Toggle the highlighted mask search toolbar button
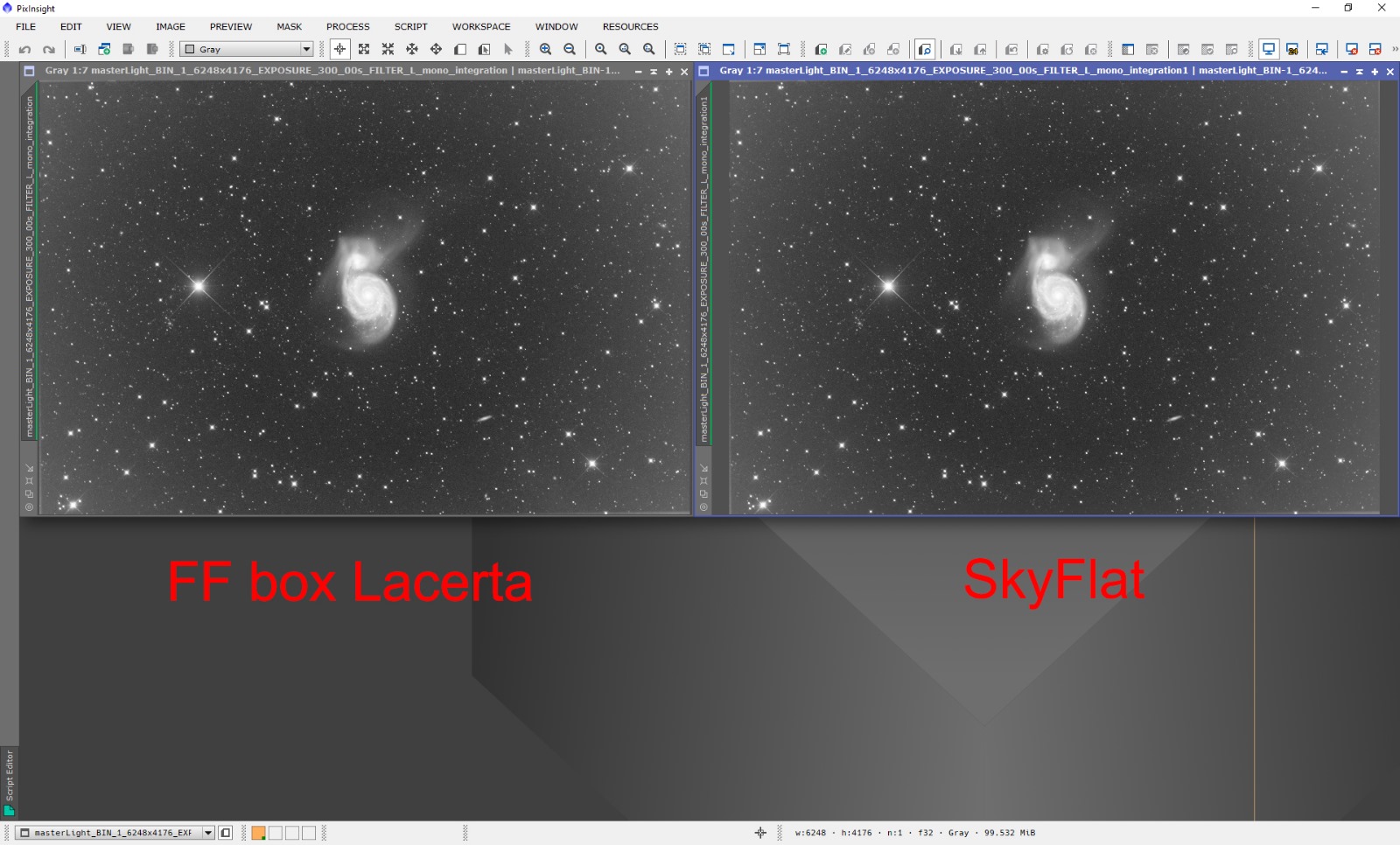1400x845 pixels. click(x=925, y=50)
